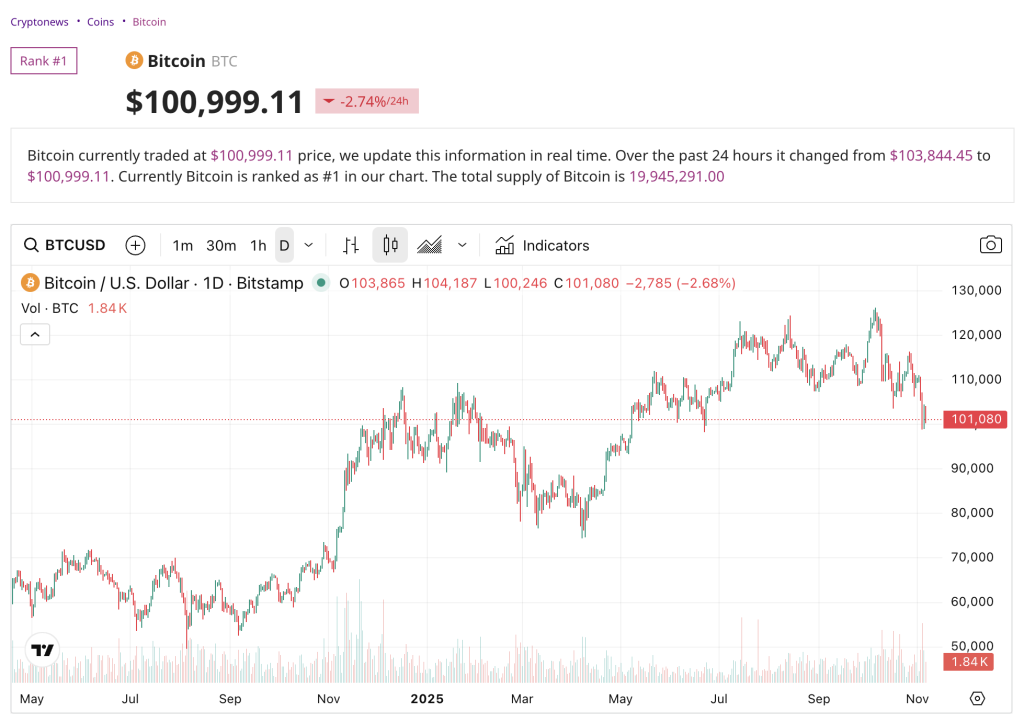
Task: Open the Indicators panel
Action: coord(543,245)
